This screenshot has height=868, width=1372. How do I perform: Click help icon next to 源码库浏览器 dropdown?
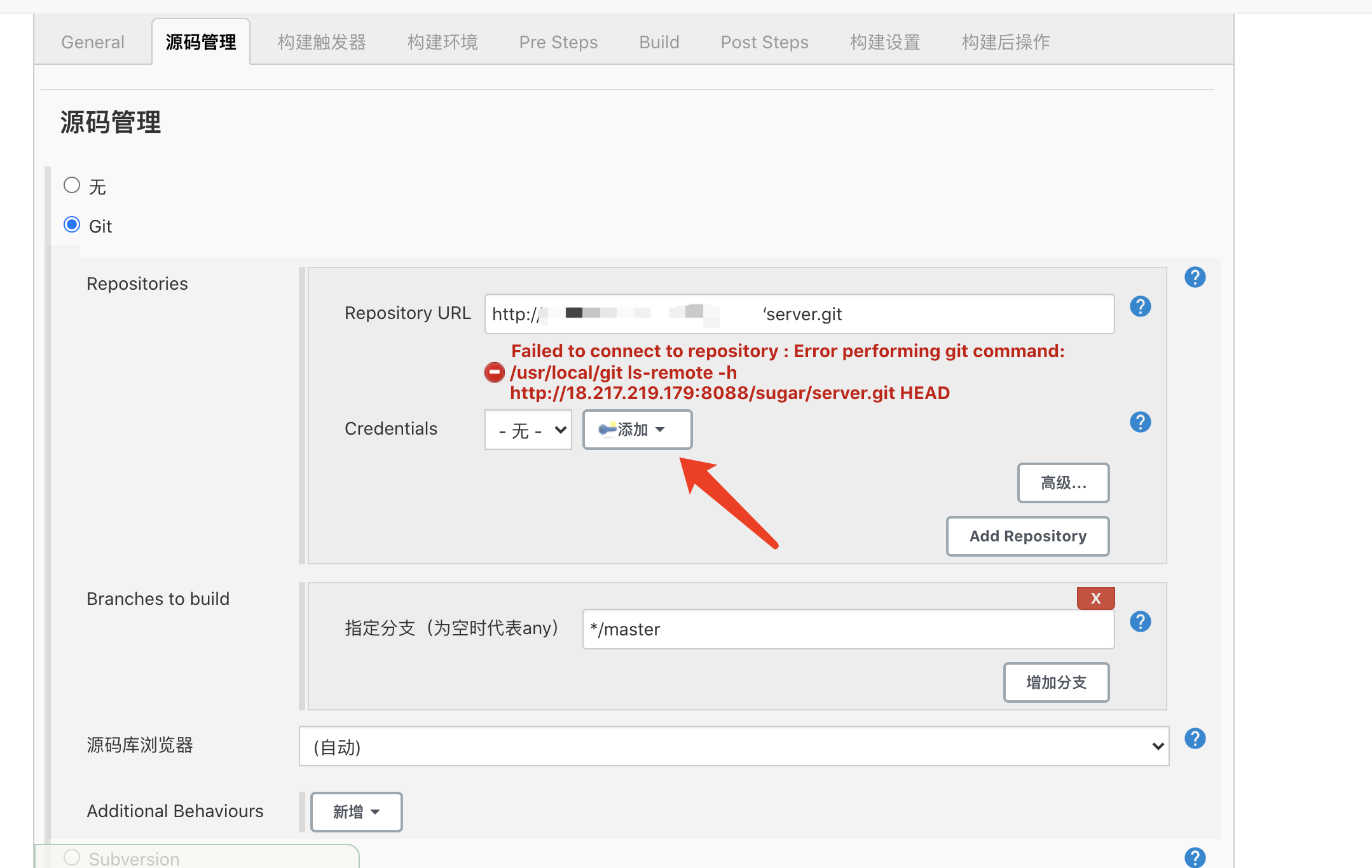[1195, 738]
